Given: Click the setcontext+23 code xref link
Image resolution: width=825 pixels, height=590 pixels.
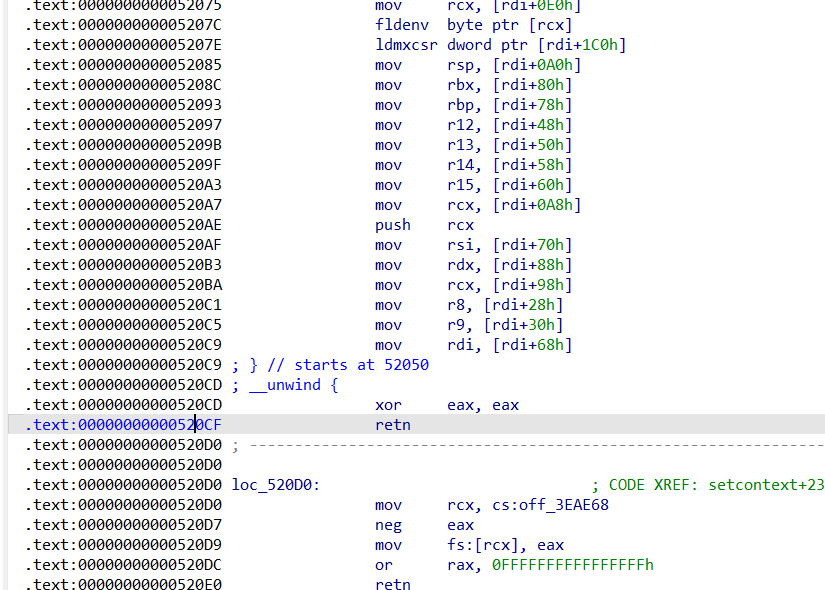Looking at the screenshot, I should point(765,485).
